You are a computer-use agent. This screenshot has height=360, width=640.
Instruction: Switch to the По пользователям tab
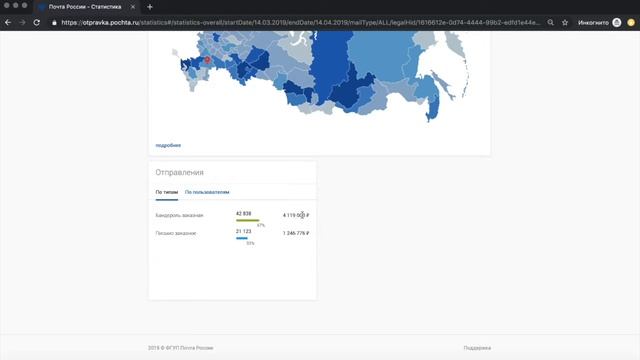click(x=207, y=192)
